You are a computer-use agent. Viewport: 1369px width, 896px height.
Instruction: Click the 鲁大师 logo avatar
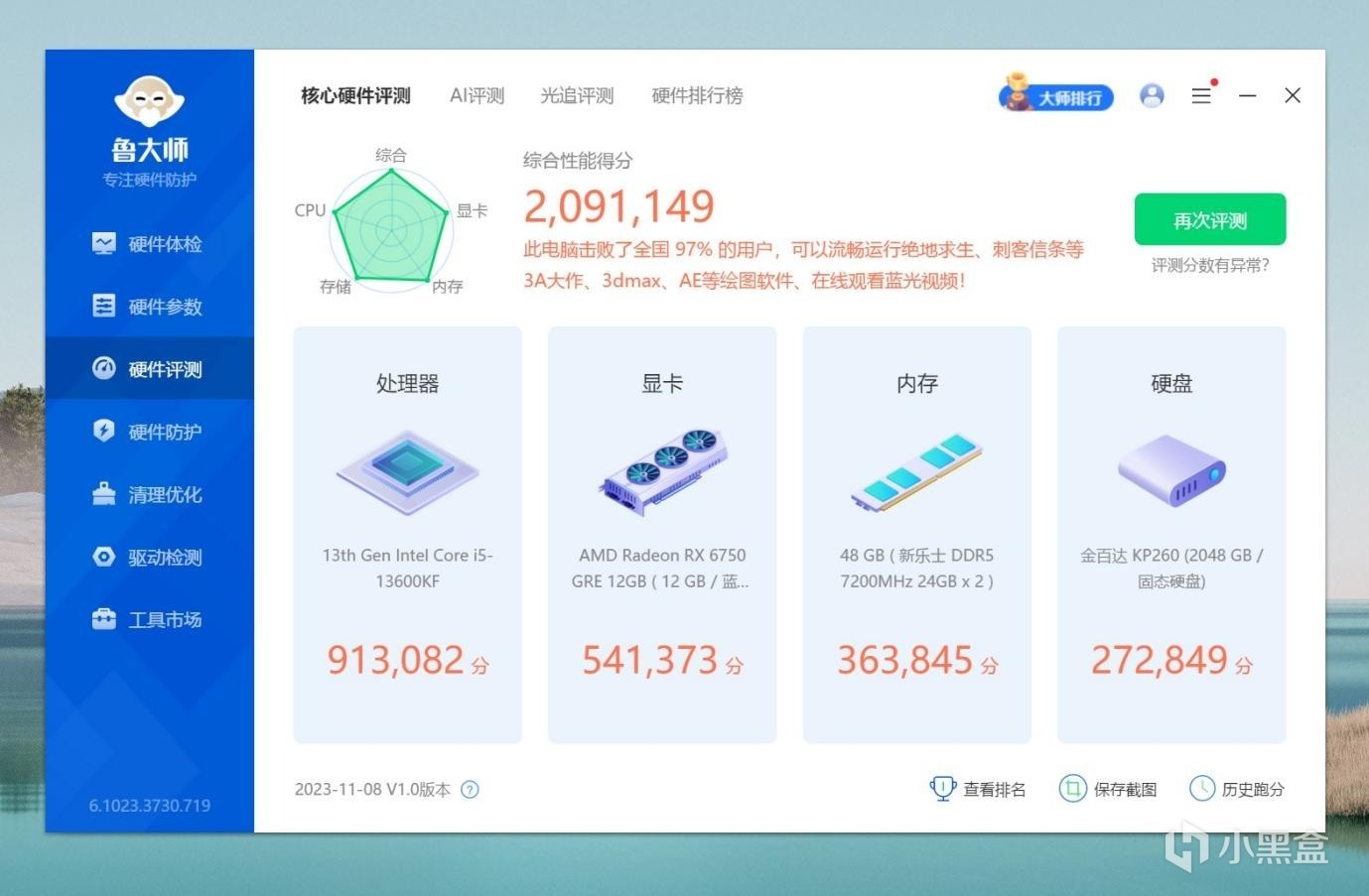[150, 101]
